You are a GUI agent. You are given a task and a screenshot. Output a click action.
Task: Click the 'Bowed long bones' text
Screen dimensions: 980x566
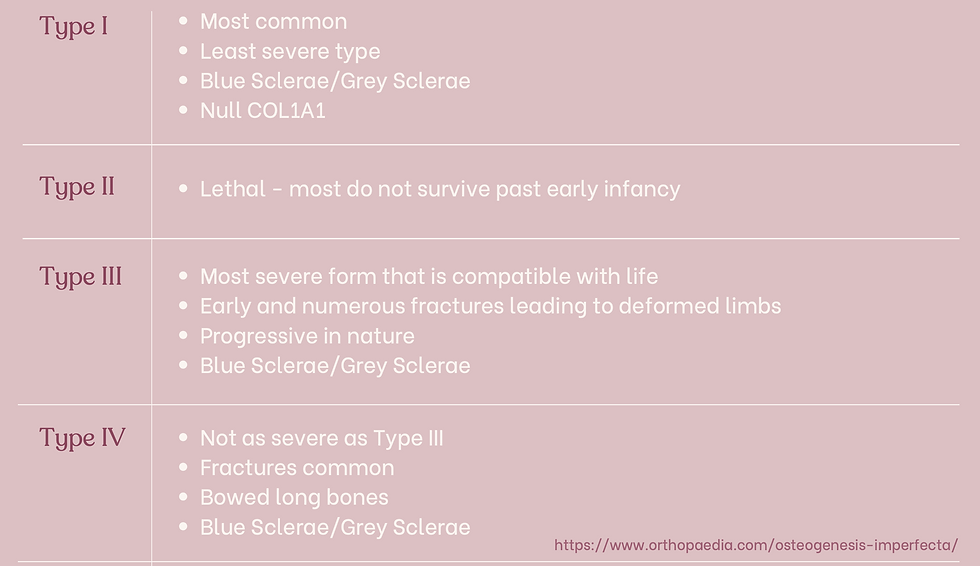coord(294,497)
